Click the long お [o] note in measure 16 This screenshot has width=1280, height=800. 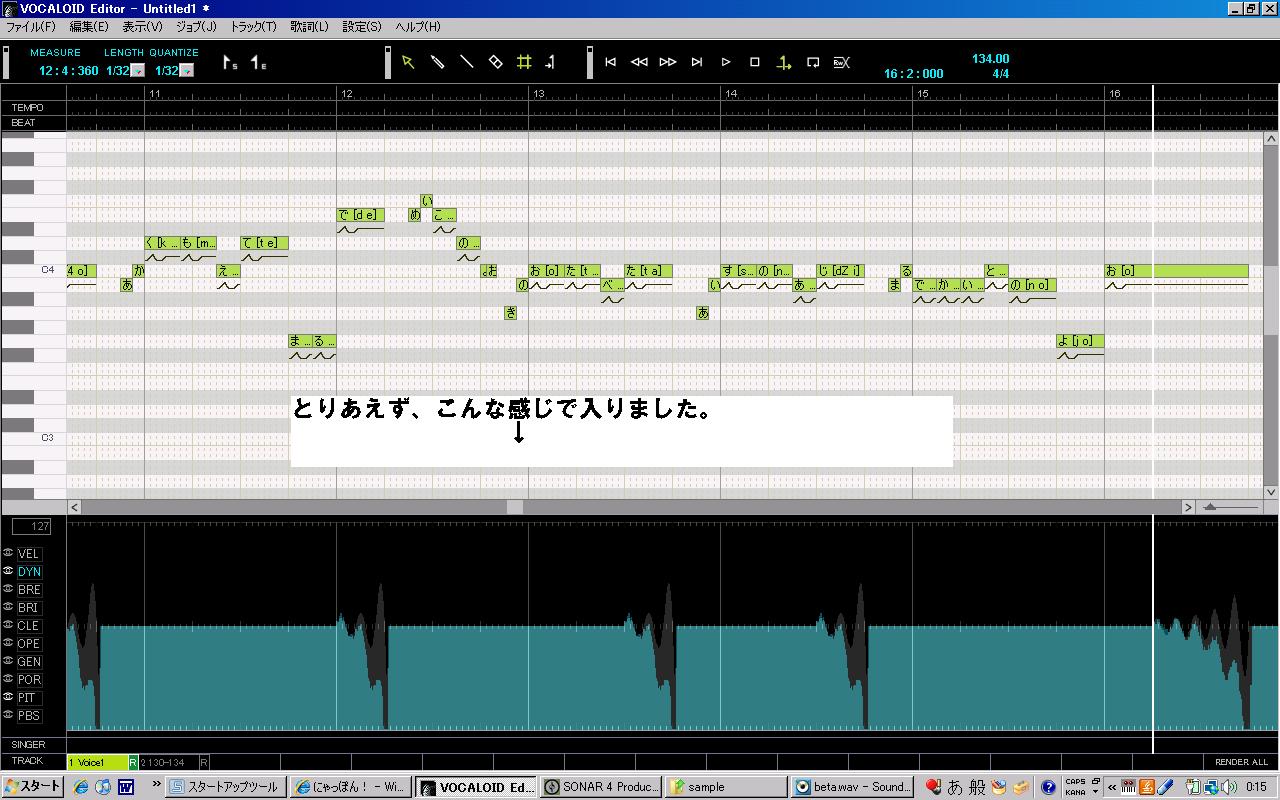(1176, 271)
